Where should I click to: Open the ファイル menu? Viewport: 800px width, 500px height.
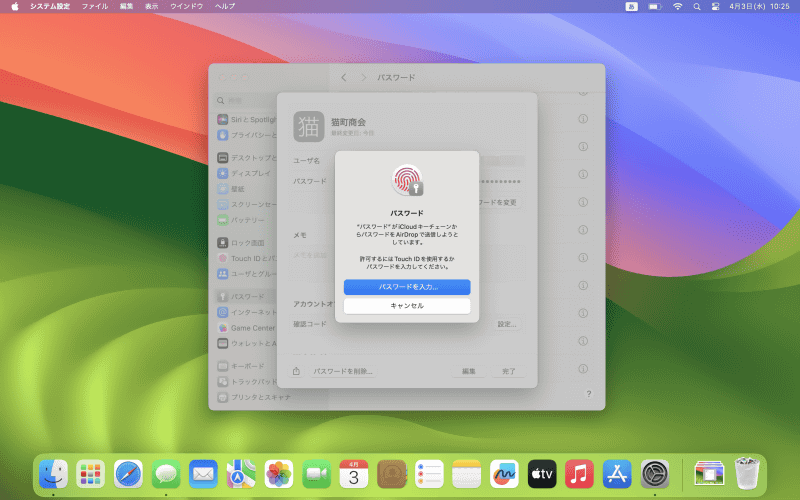click(x=95, y=6)
